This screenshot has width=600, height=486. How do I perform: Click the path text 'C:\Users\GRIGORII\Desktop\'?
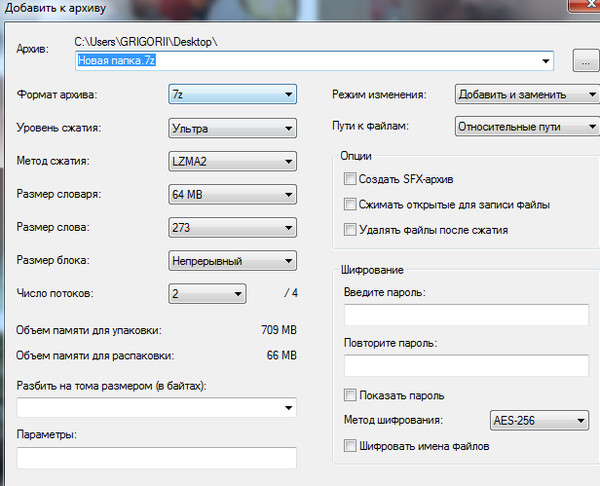[x=146, y=42]
